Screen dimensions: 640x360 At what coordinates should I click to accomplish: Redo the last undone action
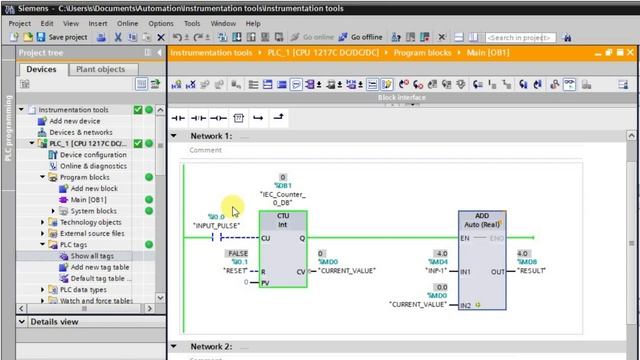pyautogui.click(x=198, y=38)
